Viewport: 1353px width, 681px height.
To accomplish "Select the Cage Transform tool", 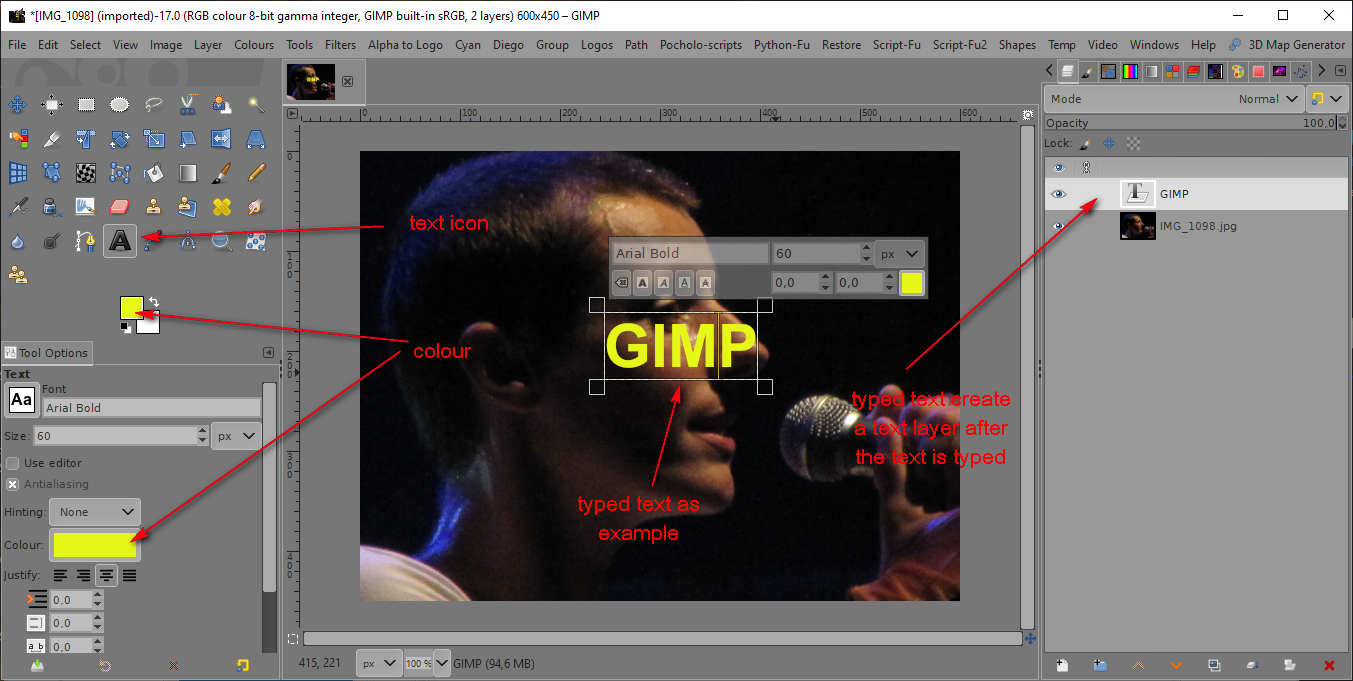I will click(120, 173).
